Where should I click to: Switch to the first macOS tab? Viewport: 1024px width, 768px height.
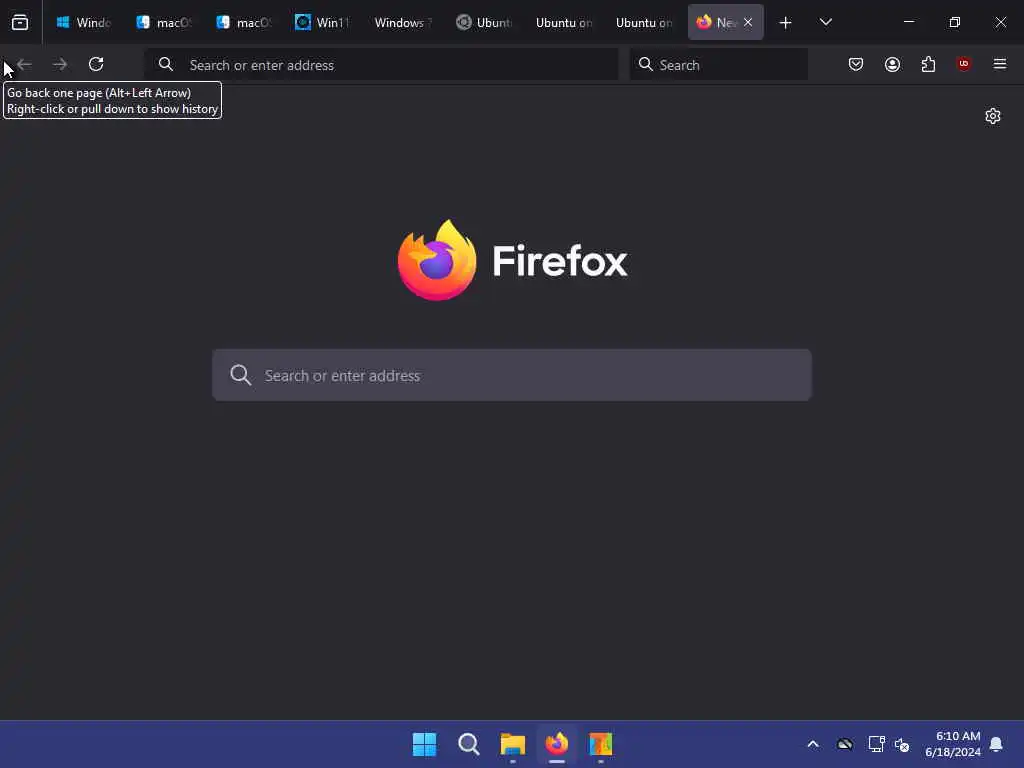[x=164, y=22]
